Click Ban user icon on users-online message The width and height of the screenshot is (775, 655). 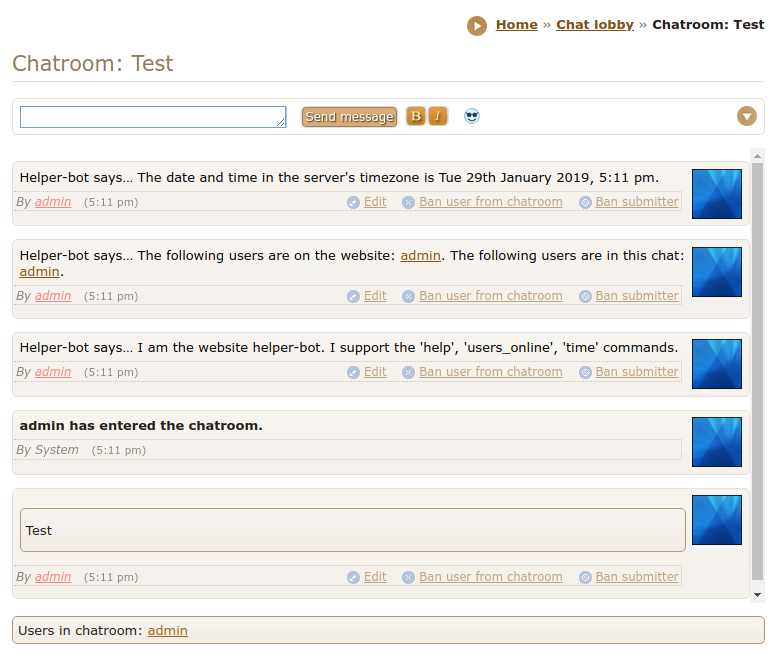coord(408,296)
